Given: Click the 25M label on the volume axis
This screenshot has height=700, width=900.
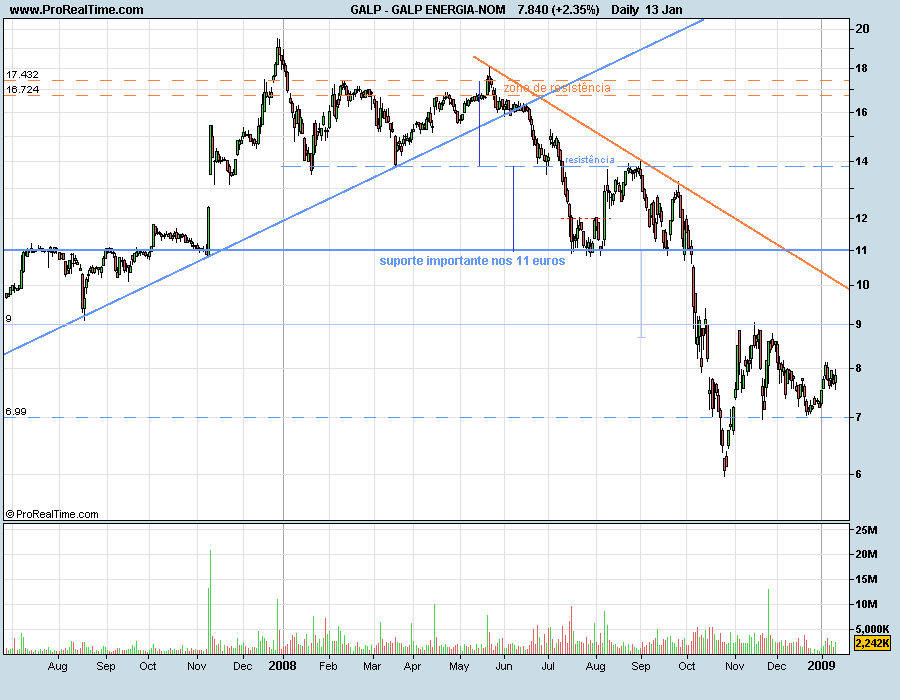Looking at the screenshot, I should coord(866,530).
